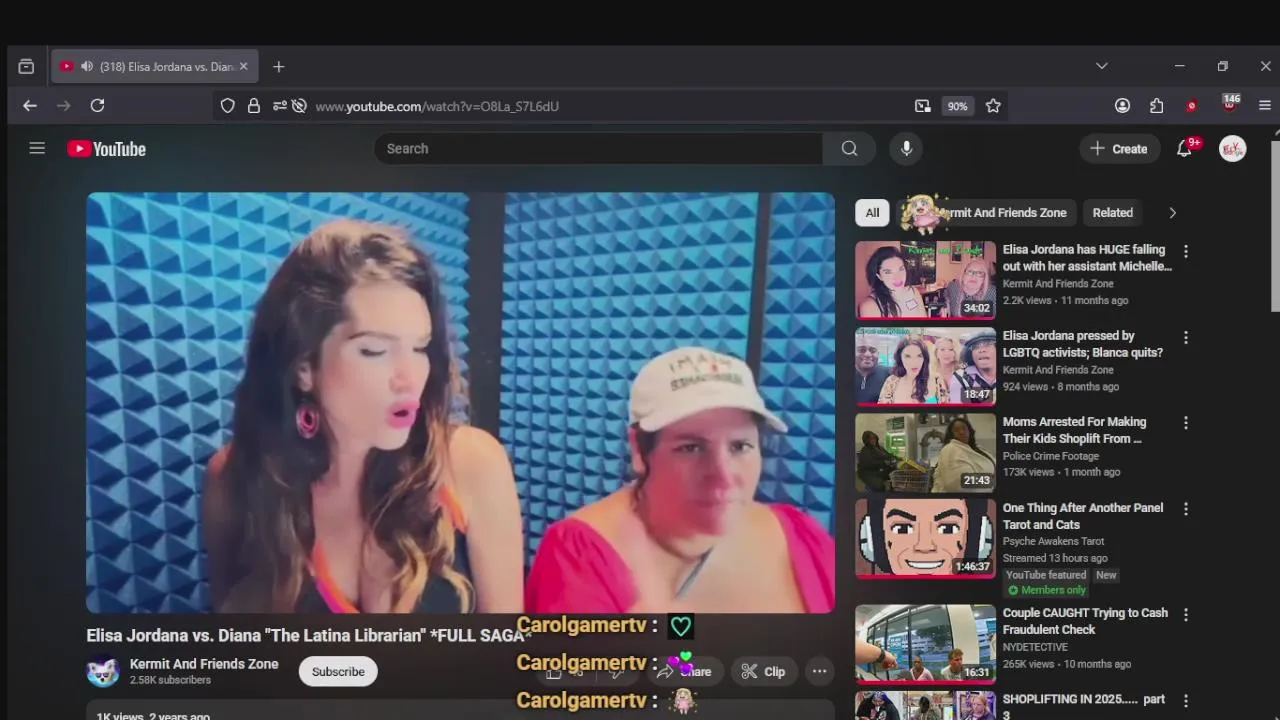Click the YouTube search field
Screen dimensions: 1280x720
[598, 148]
